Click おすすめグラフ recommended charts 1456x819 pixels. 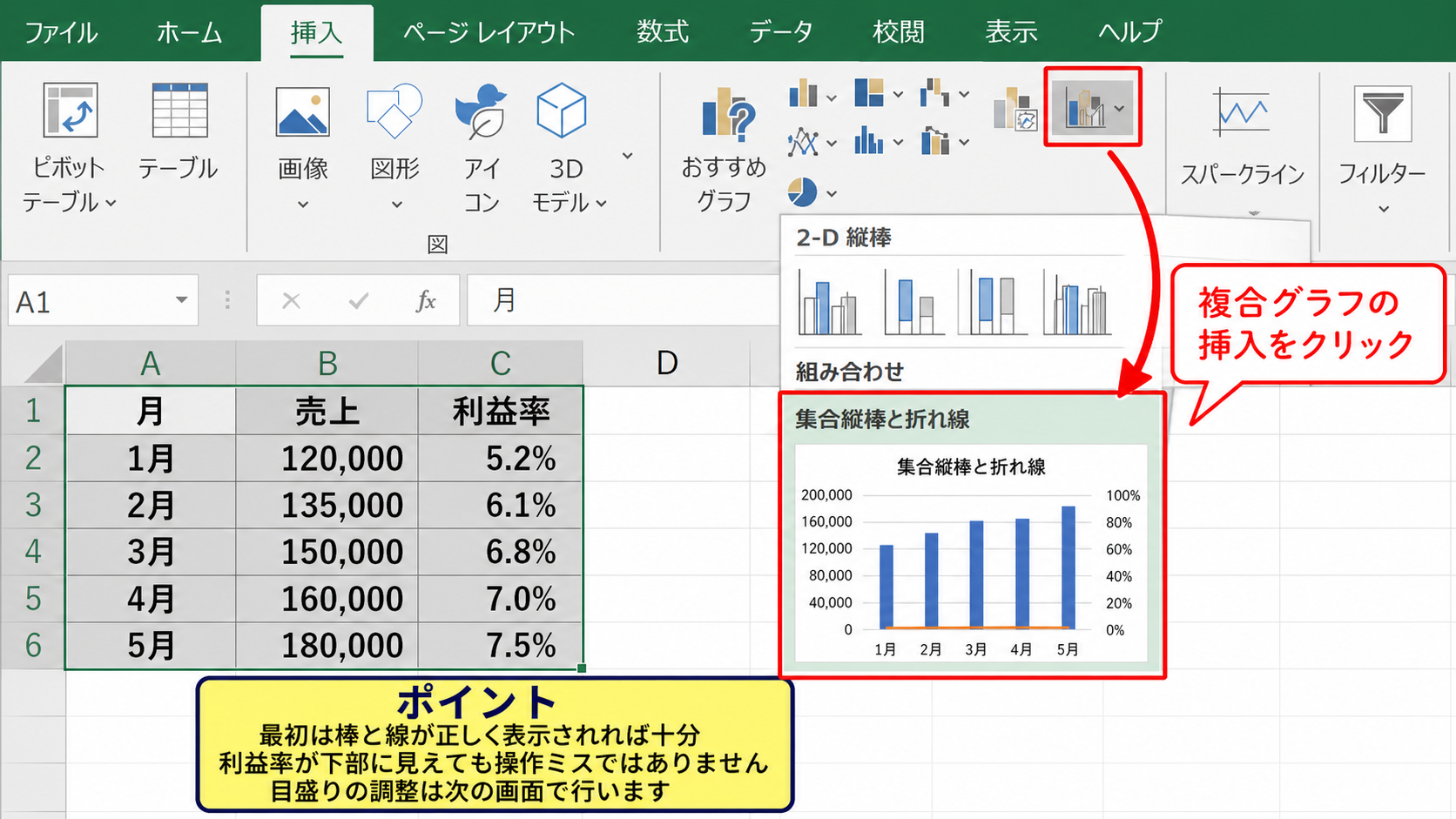(x=724, y=150)
